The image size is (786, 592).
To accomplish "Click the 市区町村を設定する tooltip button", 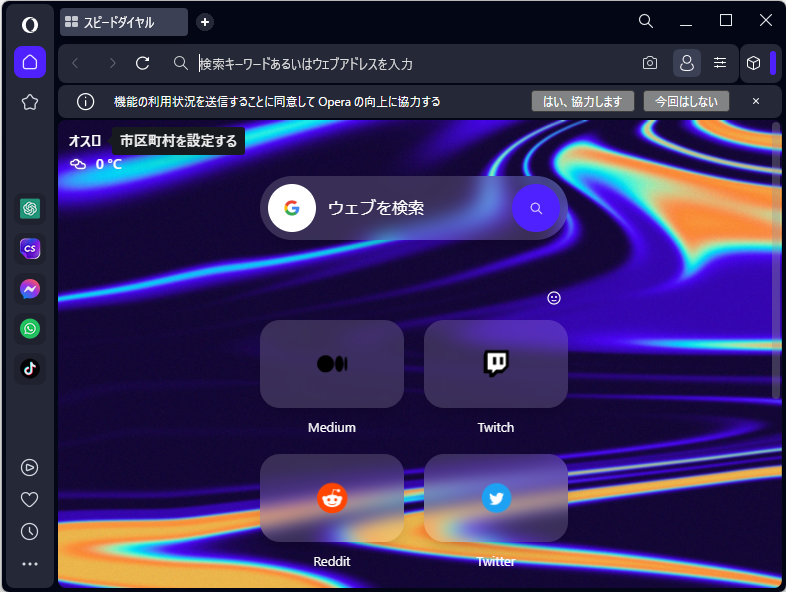I will (x=178, y=141).
